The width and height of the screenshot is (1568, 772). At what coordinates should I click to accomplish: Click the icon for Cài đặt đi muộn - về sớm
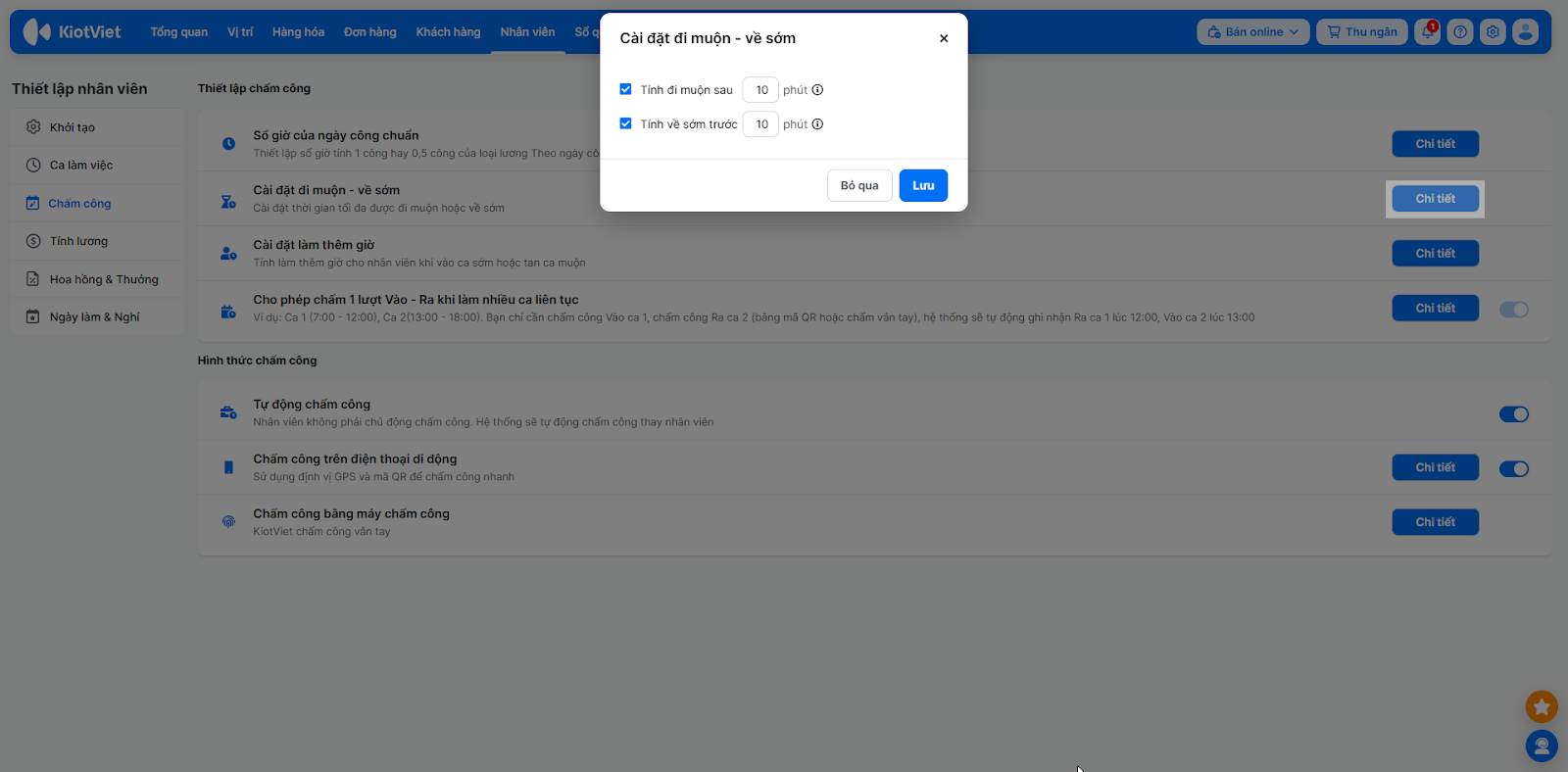point(228,202)
